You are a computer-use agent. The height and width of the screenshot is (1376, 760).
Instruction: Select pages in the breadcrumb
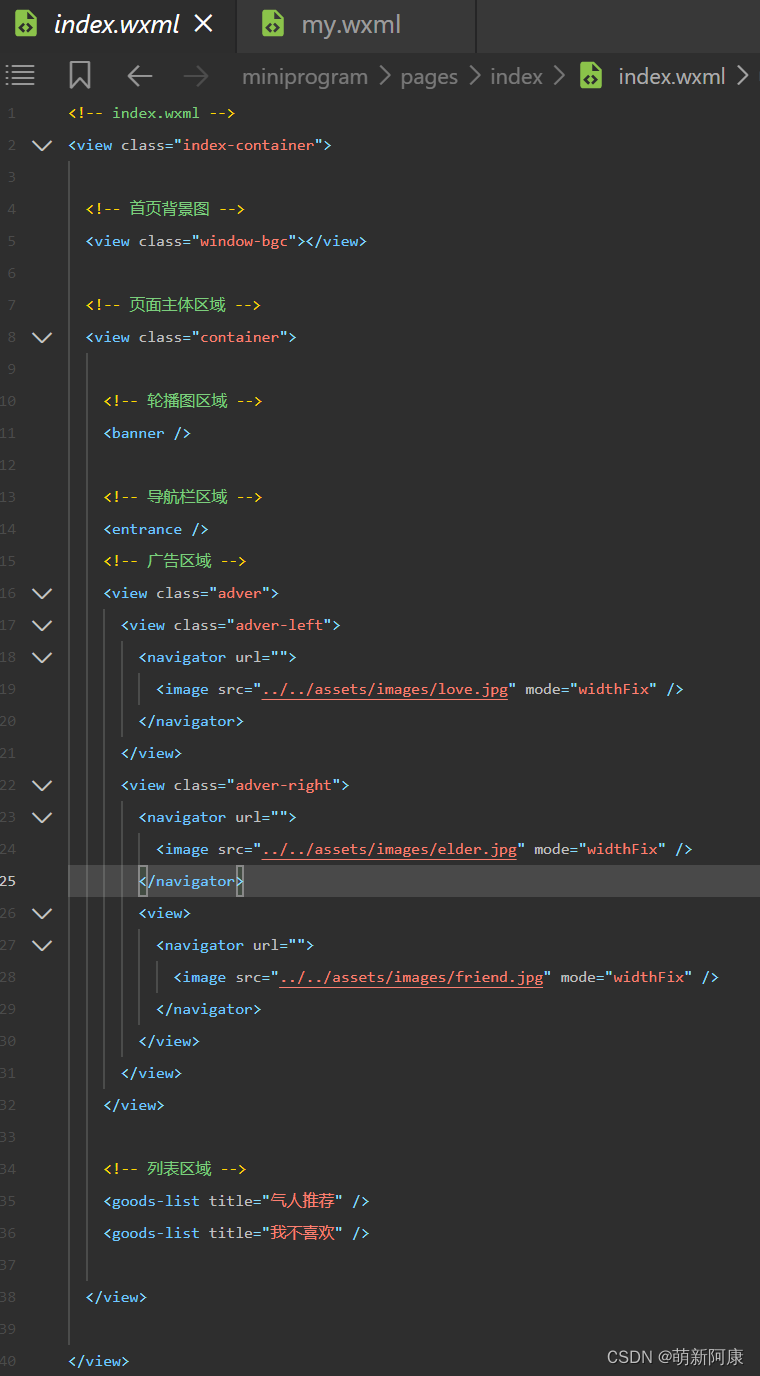tap(429, 77)
